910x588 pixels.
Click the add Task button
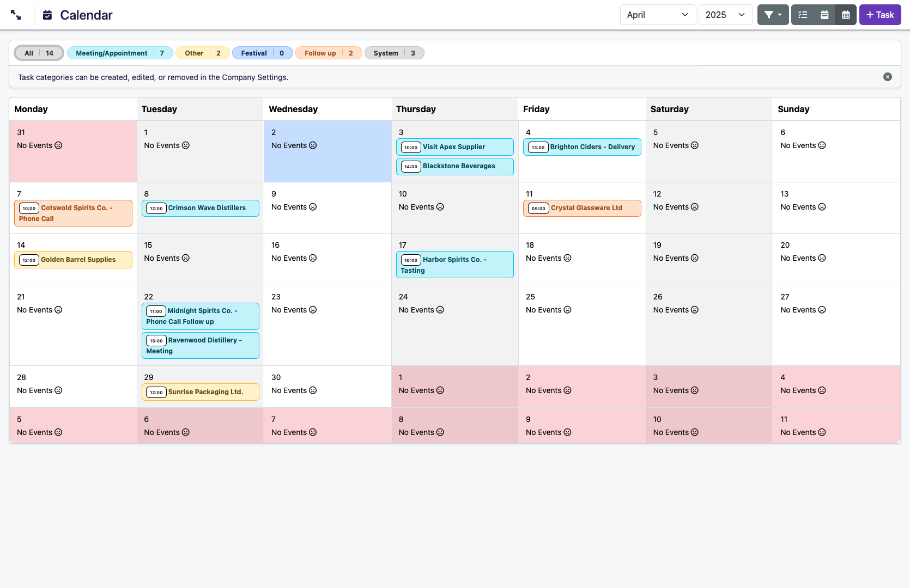tap(880, 15)
